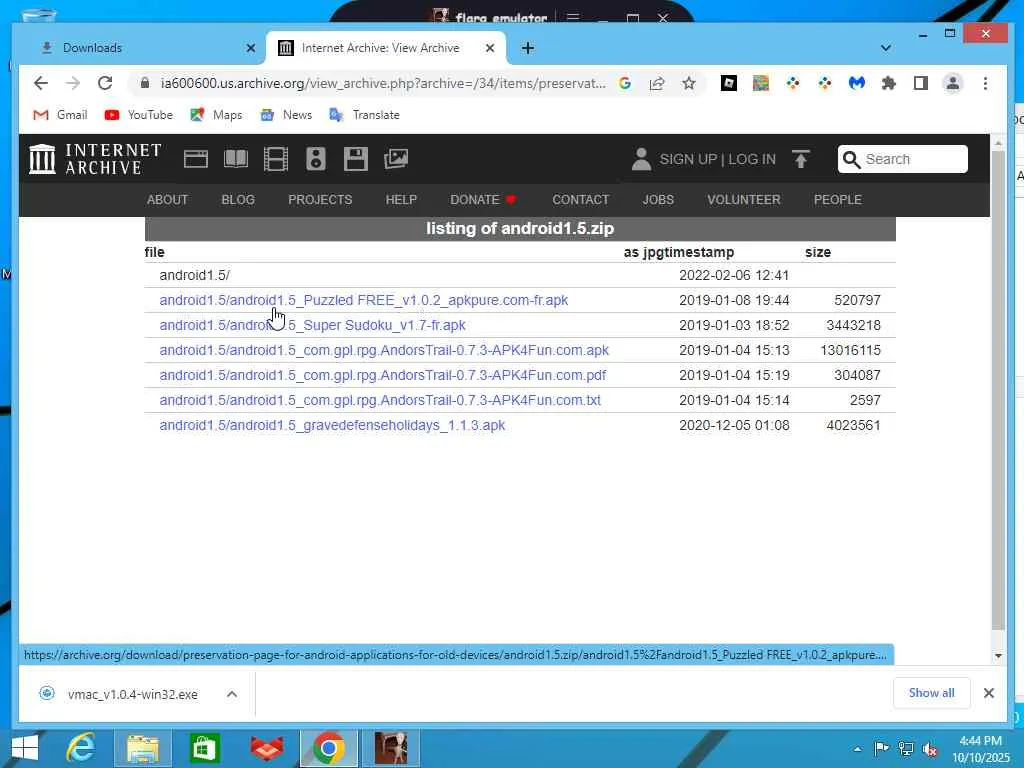
Task: Open the ABOUT menu item
Action: coord(167,200)
